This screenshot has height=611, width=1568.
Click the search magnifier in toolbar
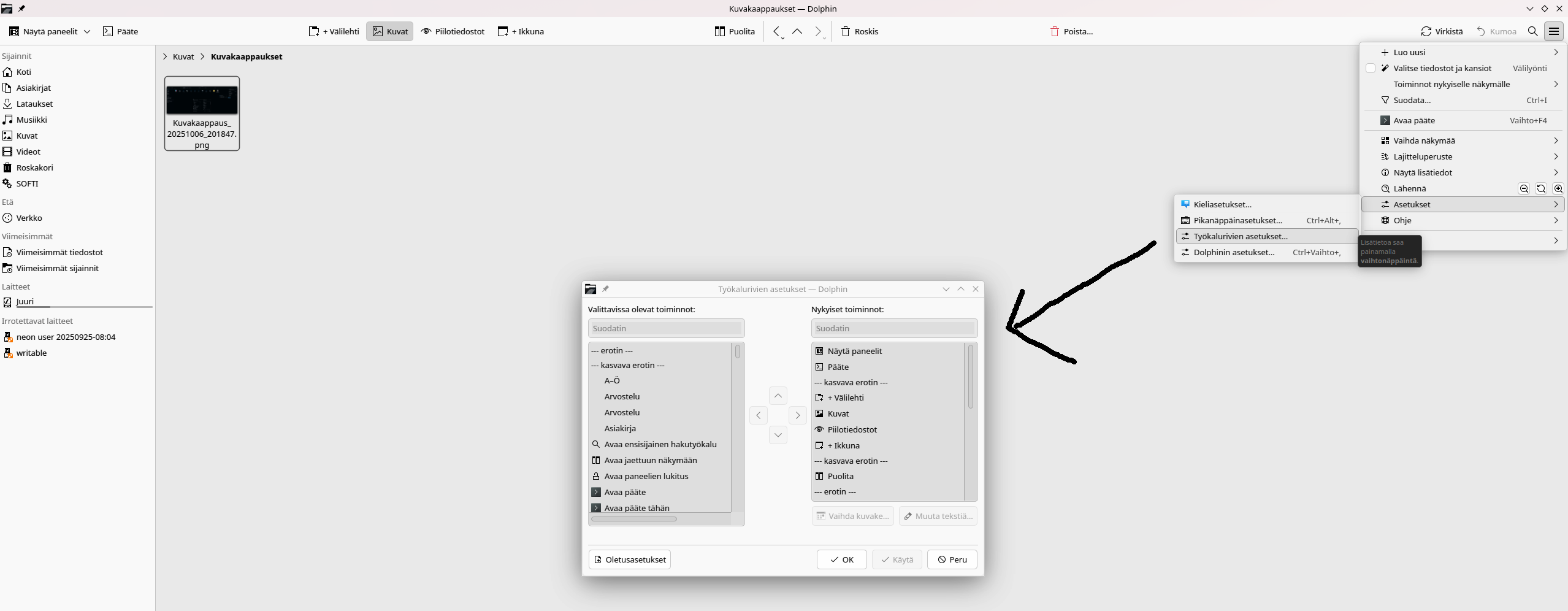(1532, 31)
